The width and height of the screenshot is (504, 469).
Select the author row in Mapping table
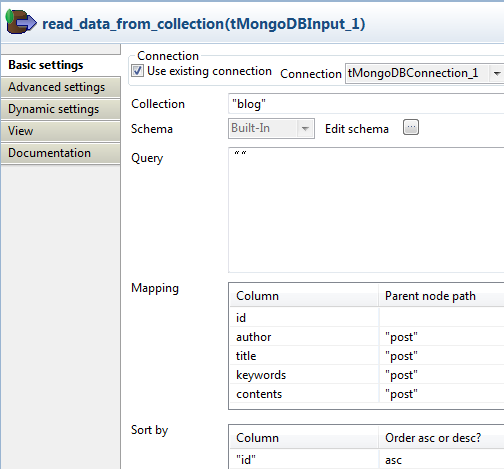367,337
